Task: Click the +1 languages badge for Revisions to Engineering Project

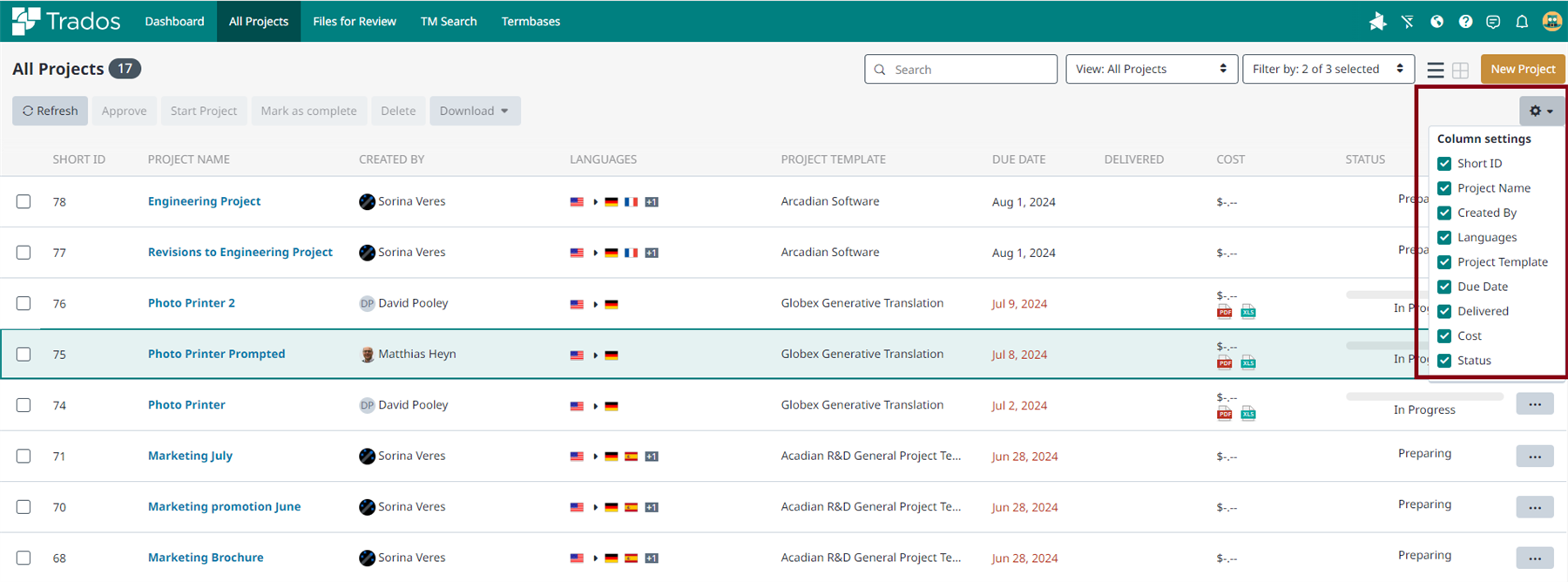Action: pos(652,253)
